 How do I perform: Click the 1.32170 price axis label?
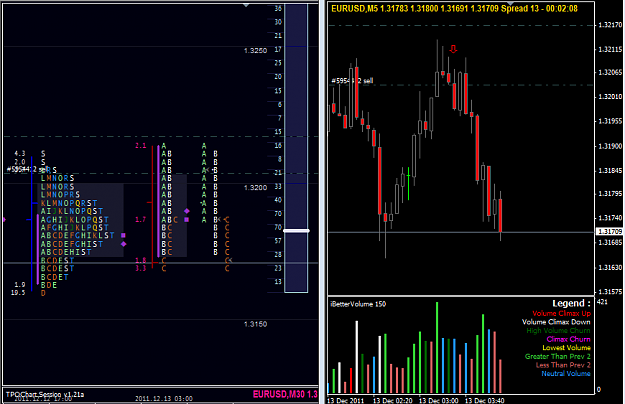point(610,25)
